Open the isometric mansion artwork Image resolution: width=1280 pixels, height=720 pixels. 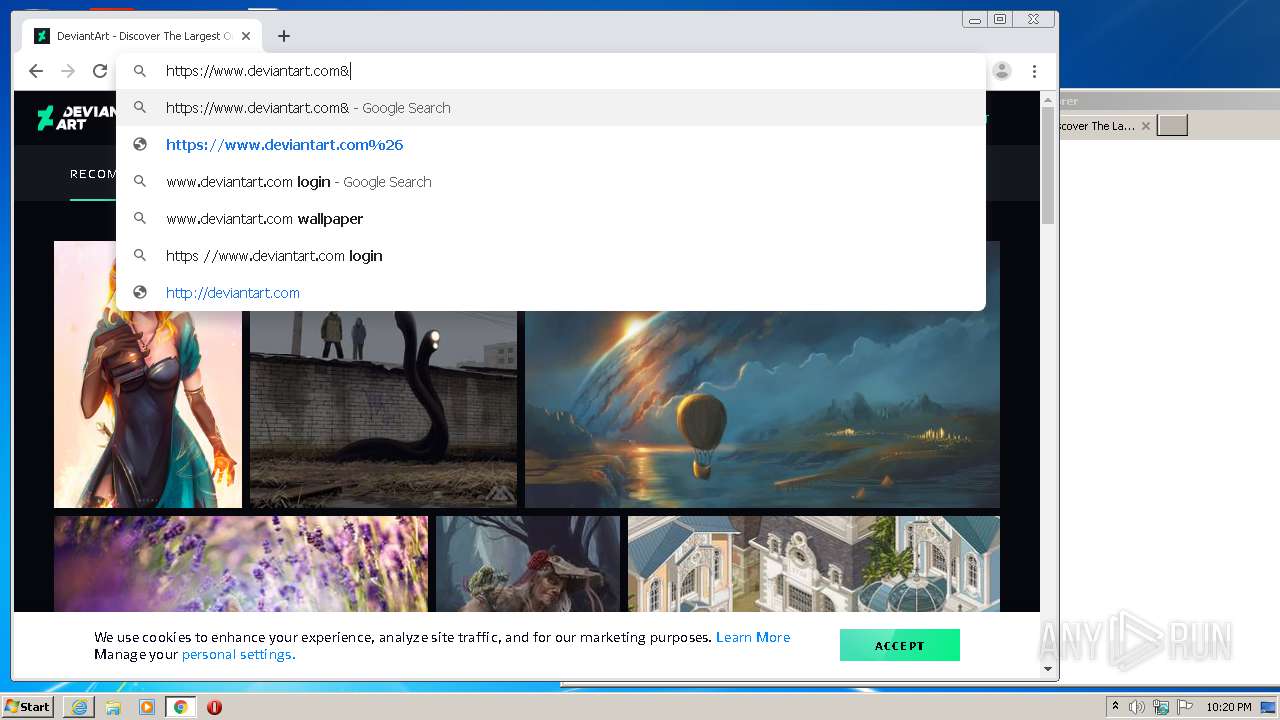(x=814, y=564)
